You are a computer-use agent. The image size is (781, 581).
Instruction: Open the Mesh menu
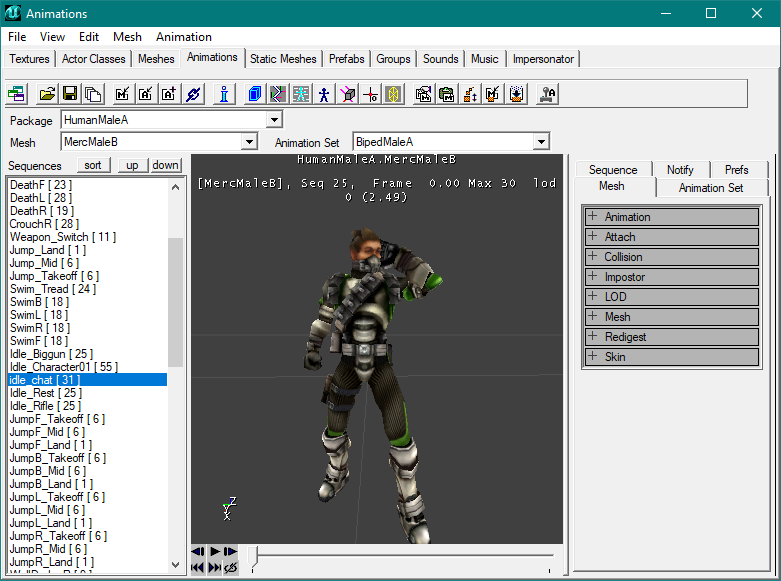click(127, 37)
